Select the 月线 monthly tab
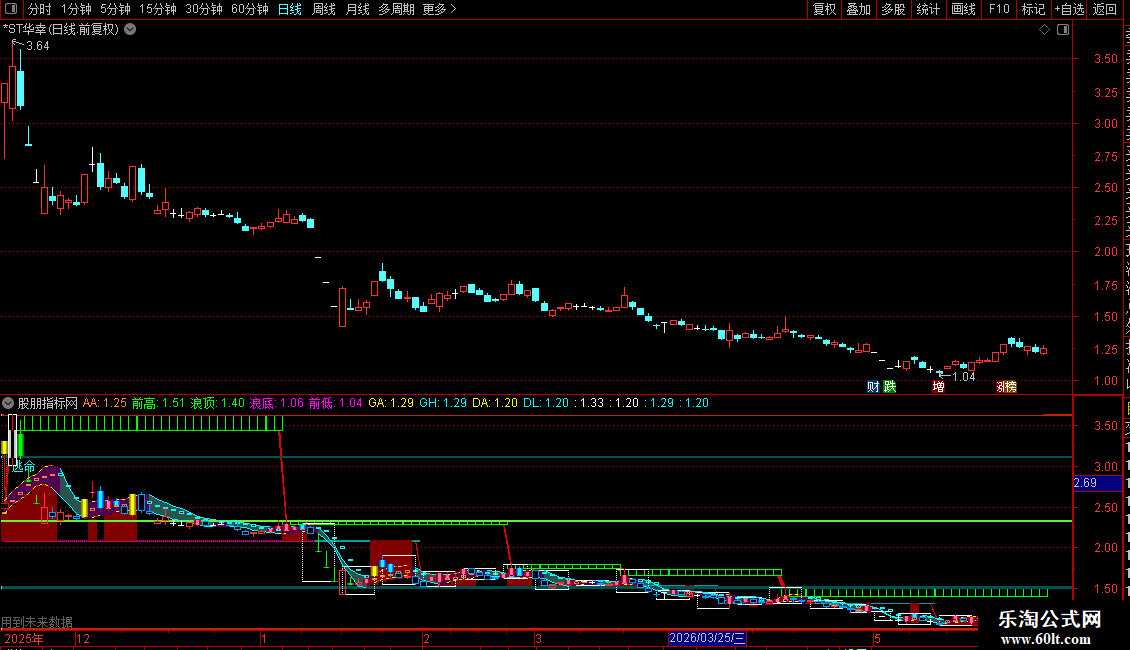The width and height of the screenshot is (1130, 650). click(357, 9)
